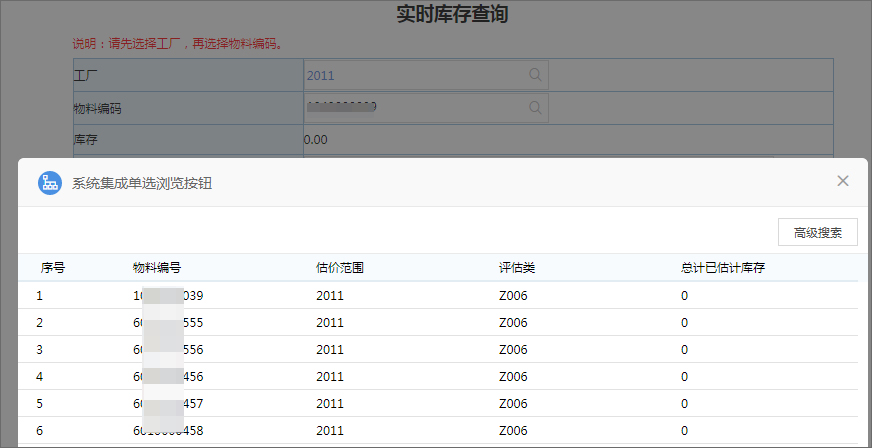Click the 实时库存查询 page title
The image size is (872, 448).
coord(452,14)
